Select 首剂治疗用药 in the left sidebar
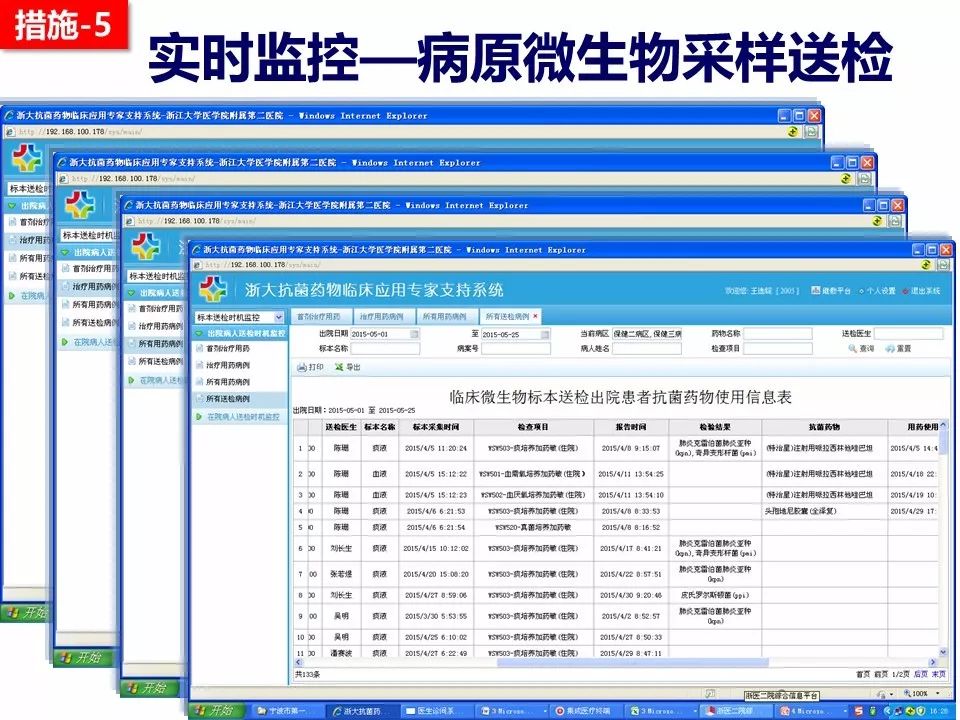This screenshot has width=960, height=720. [228, 348]
